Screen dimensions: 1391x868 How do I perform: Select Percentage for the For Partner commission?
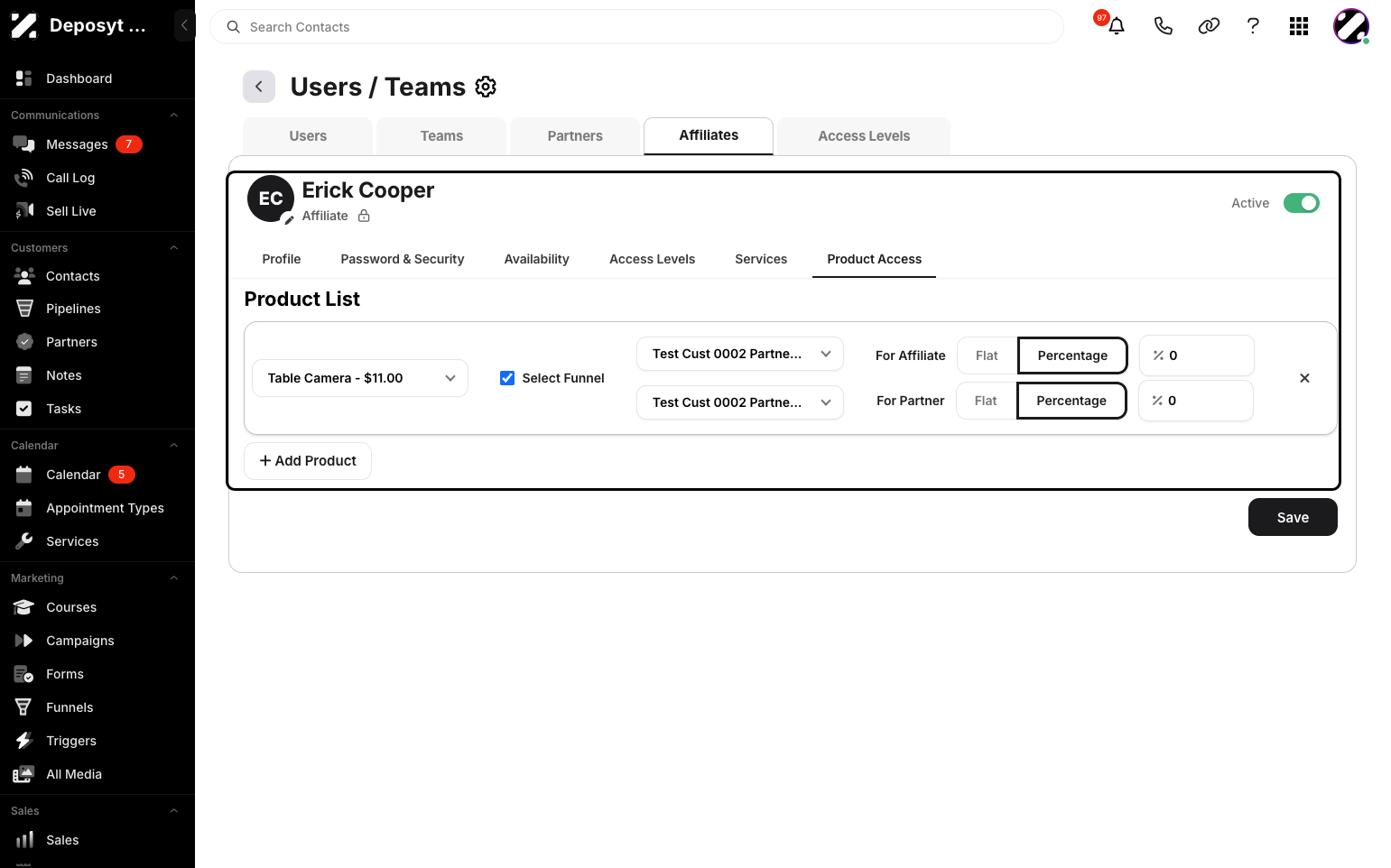point(1071,401)
